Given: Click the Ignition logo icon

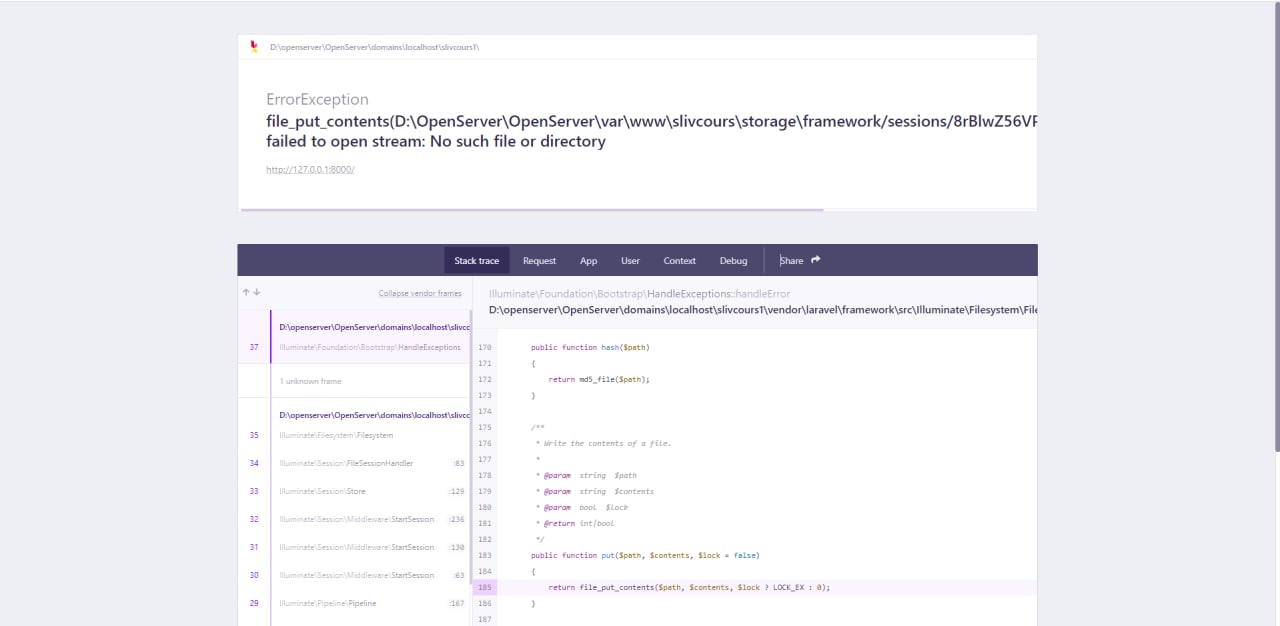Looking at the screenshot, I should pyautogui.click(x=254, y=46).
